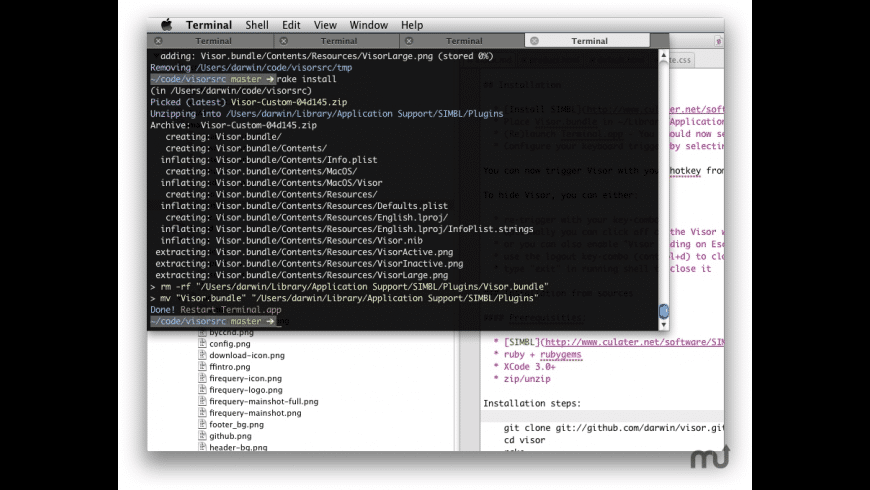Click the 'cd visor' line in editor

pos(524,440)
